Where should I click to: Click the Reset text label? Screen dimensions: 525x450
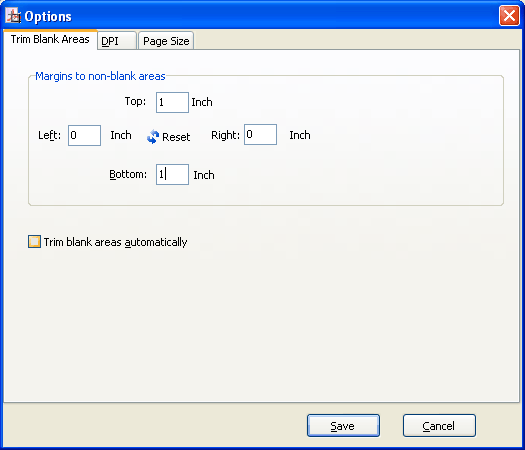pyautogui.click(x=176, y=137)
